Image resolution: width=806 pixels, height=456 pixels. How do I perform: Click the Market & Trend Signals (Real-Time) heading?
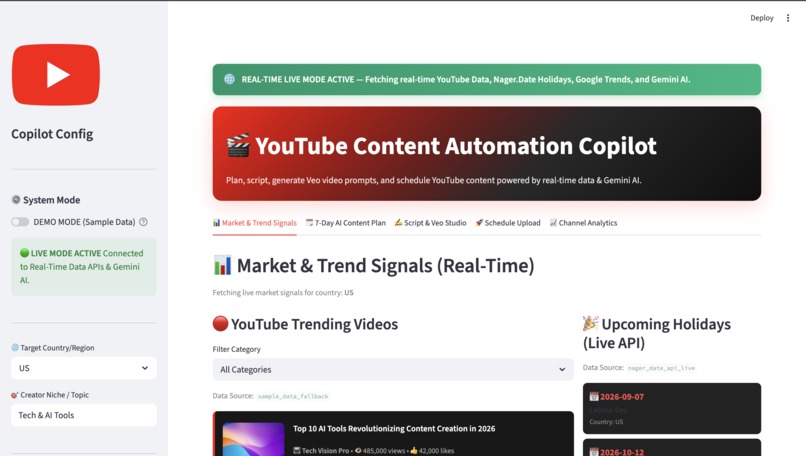386,266
